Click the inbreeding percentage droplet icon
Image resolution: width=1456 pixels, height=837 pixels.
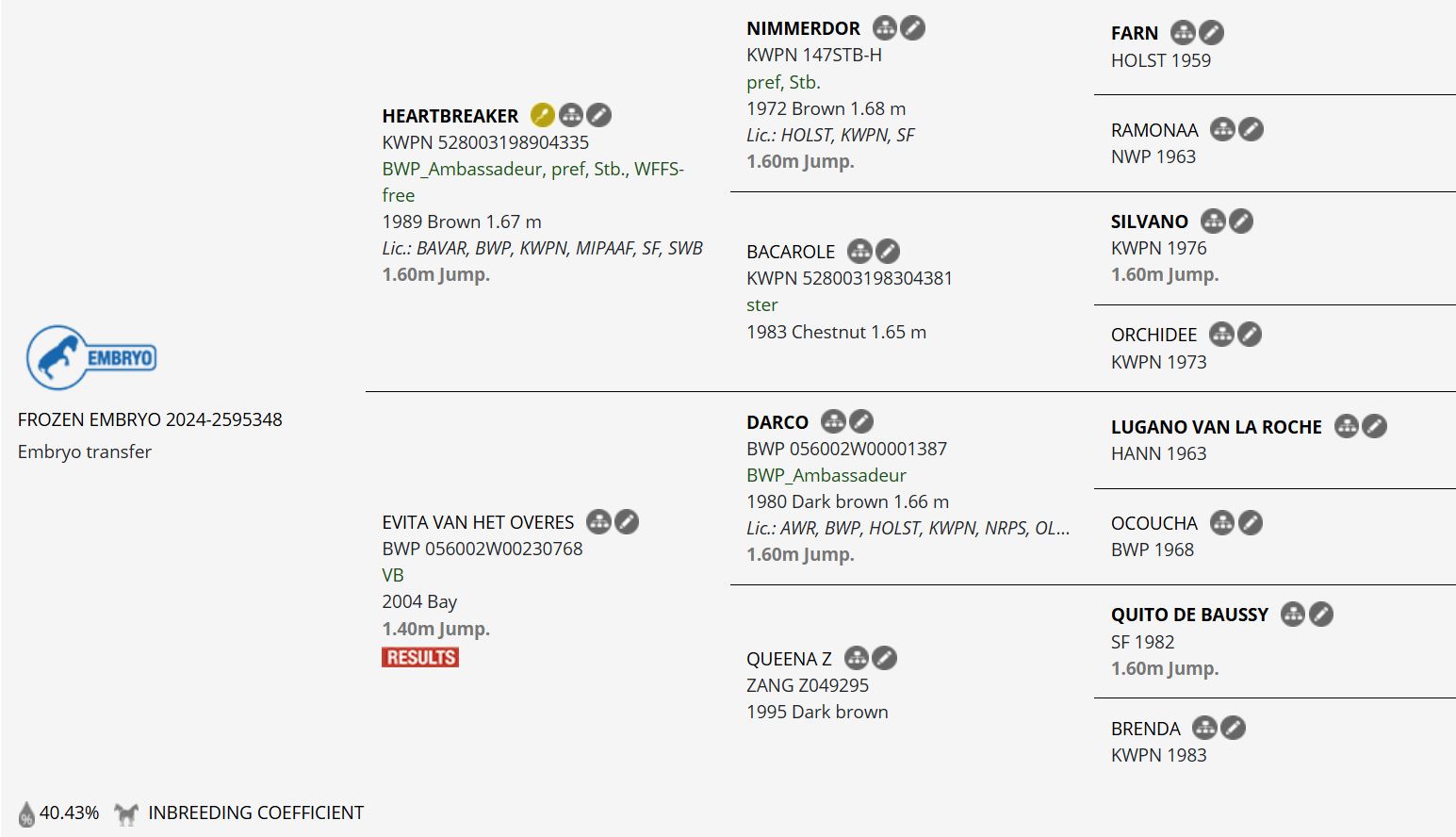[x=26, y=813]
